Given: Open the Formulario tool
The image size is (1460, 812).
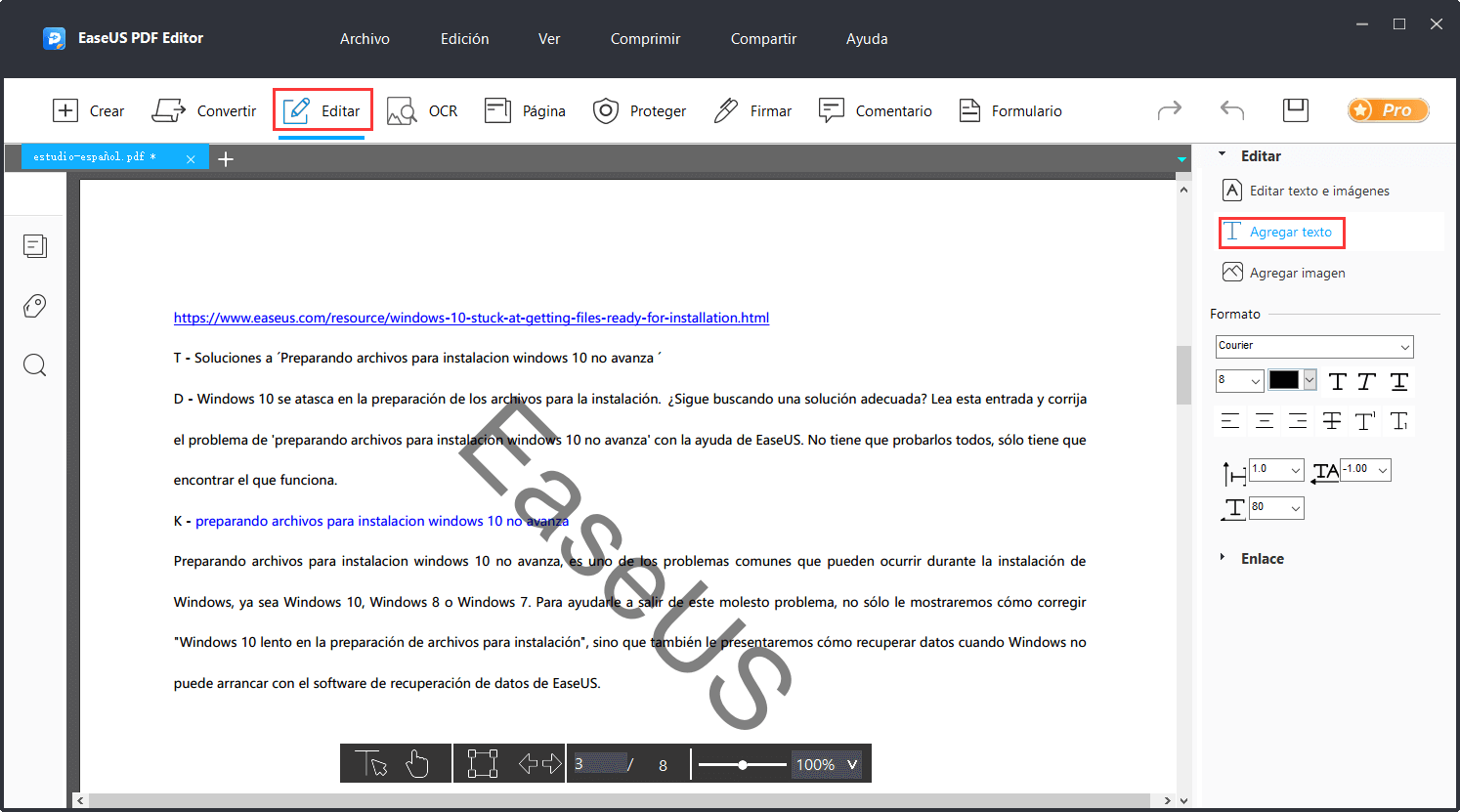Looking at the screenshot, I should (1010, 110).
